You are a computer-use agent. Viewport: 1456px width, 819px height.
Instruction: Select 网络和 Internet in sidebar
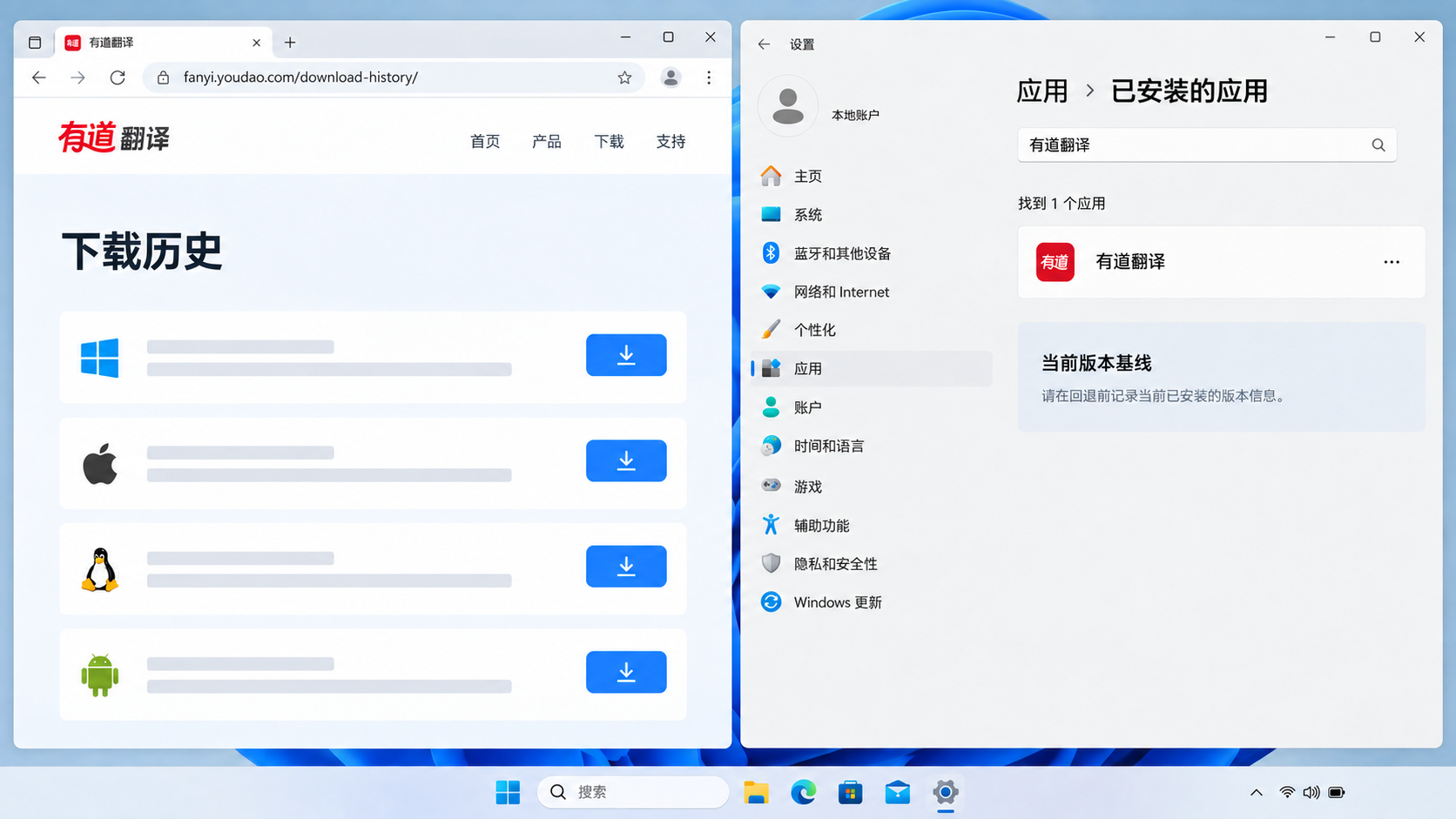[871, 292]
